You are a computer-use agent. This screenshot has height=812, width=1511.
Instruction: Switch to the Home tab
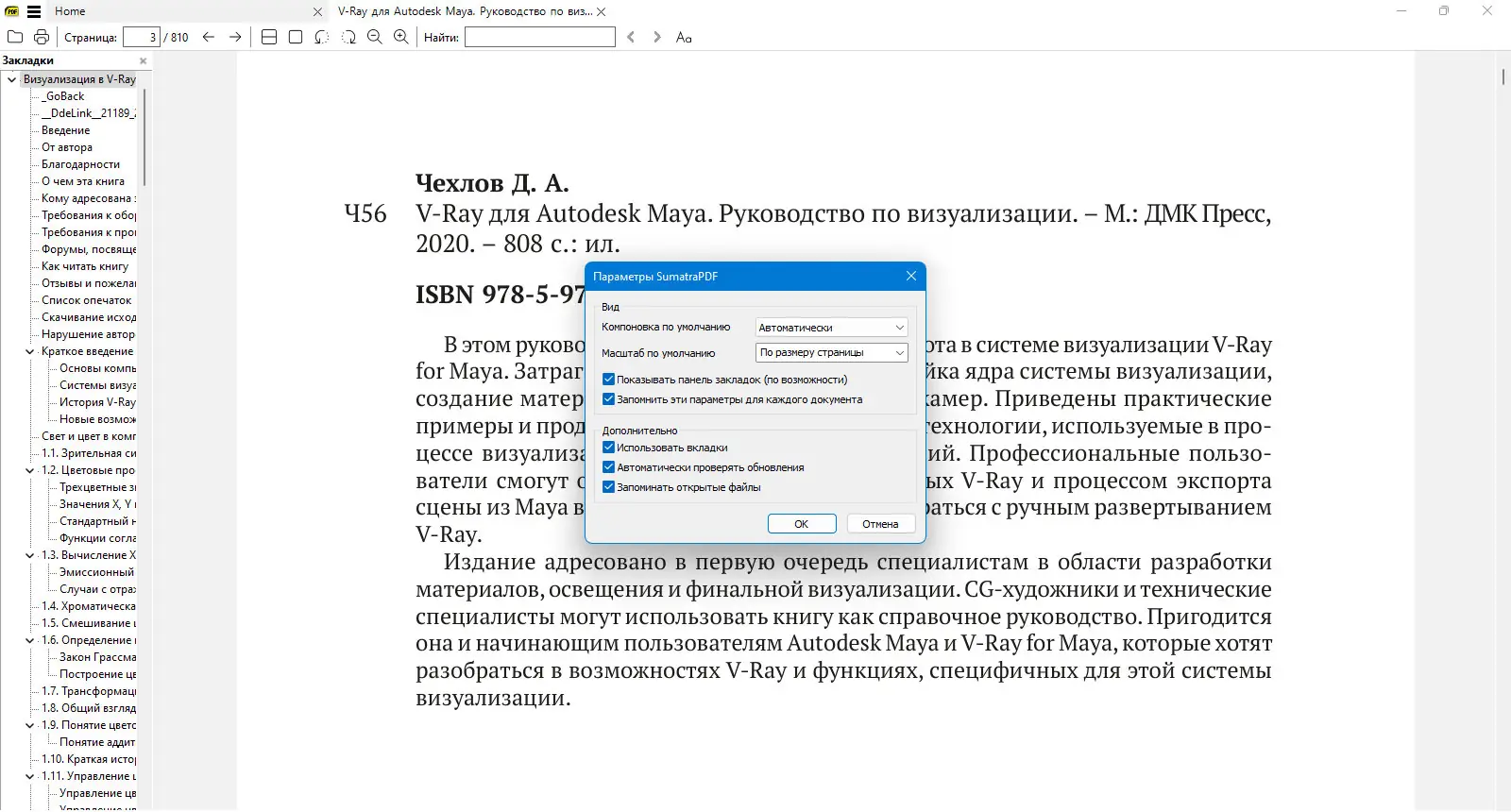point(70,11)
